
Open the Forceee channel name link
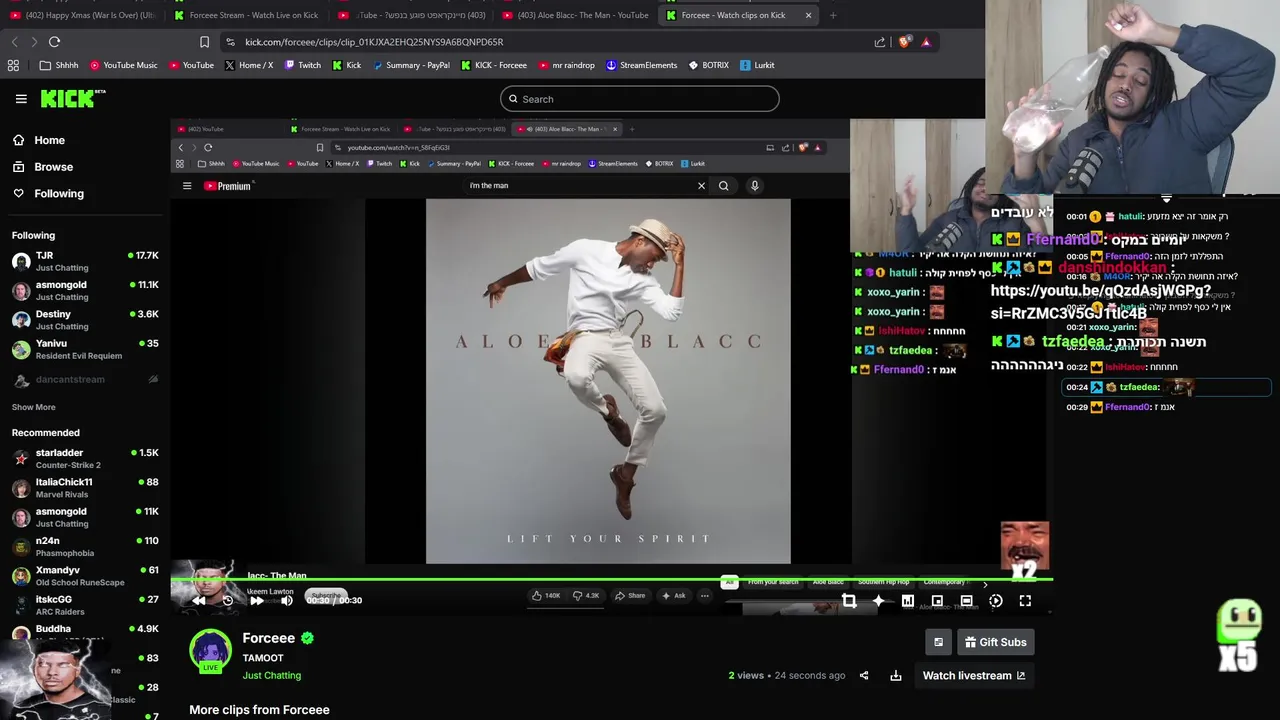click(269, 638)
